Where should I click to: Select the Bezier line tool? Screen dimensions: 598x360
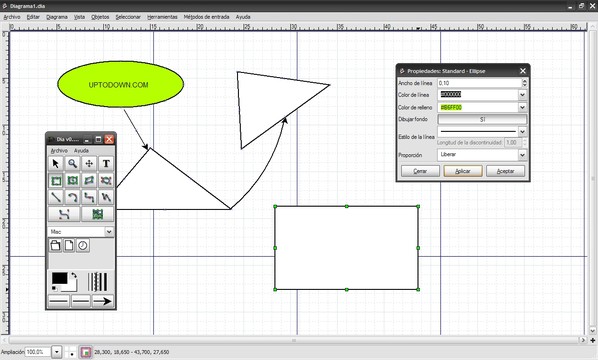pyautogui.click(x=64, y=214)
